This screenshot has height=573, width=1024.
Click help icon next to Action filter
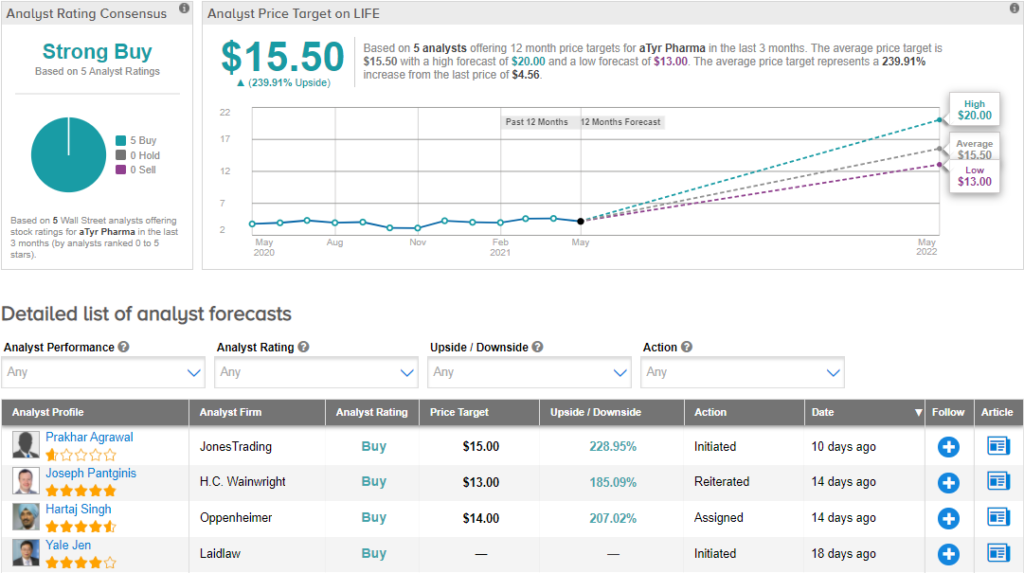point(686,347)
